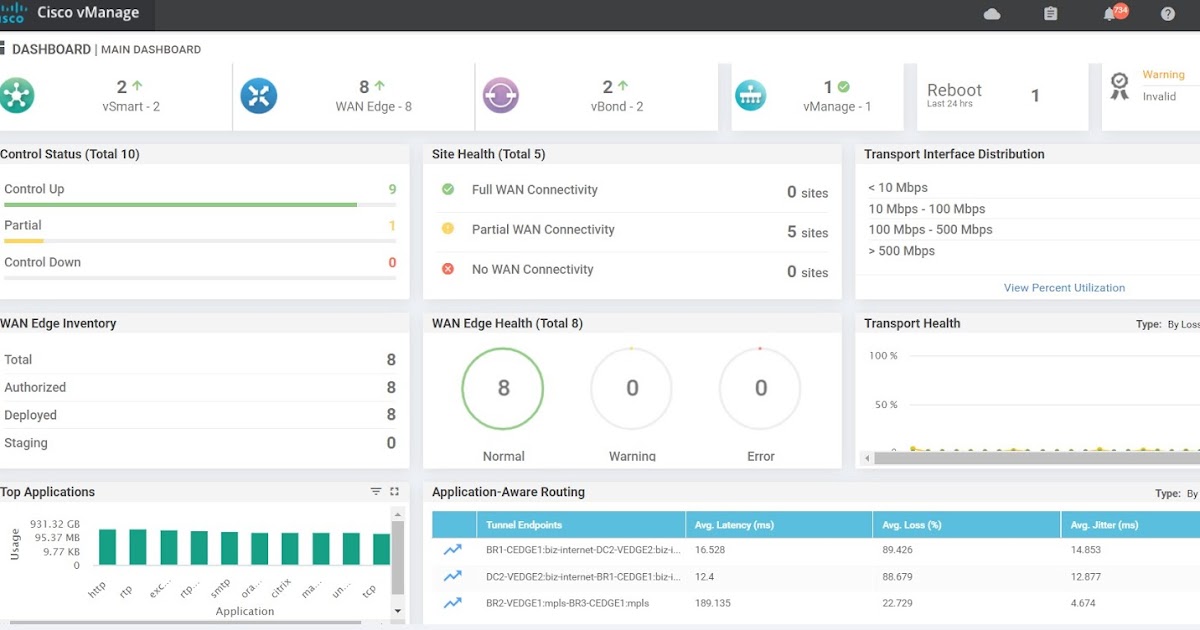Click the WAN Edge icon showing 8 devices

259,95
